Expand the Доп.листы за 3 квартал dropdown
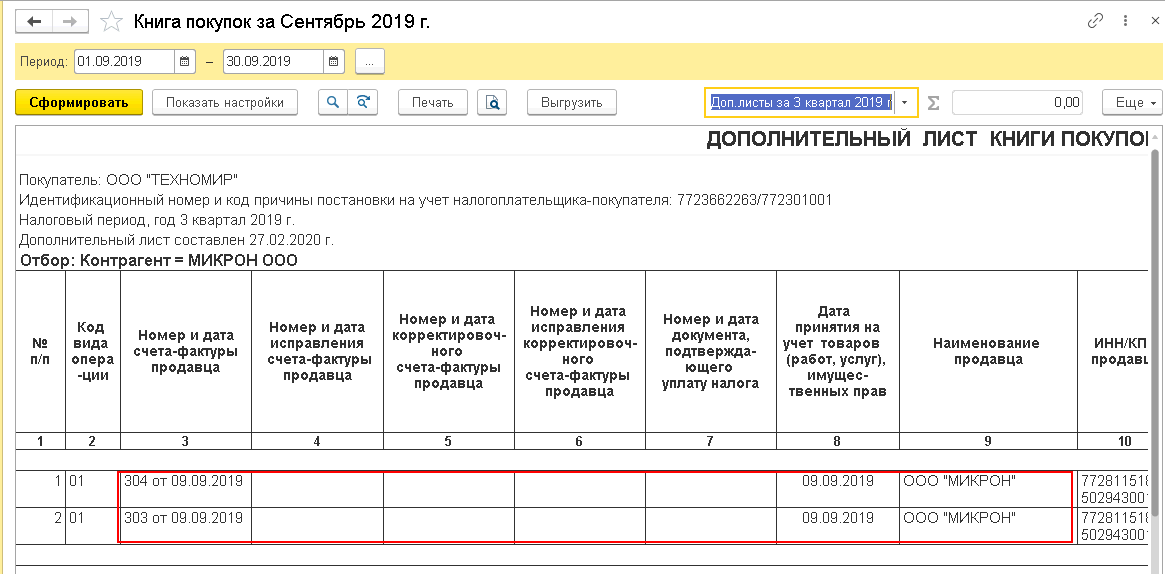Screen dimensions: 1165x574 click(905, 102)
